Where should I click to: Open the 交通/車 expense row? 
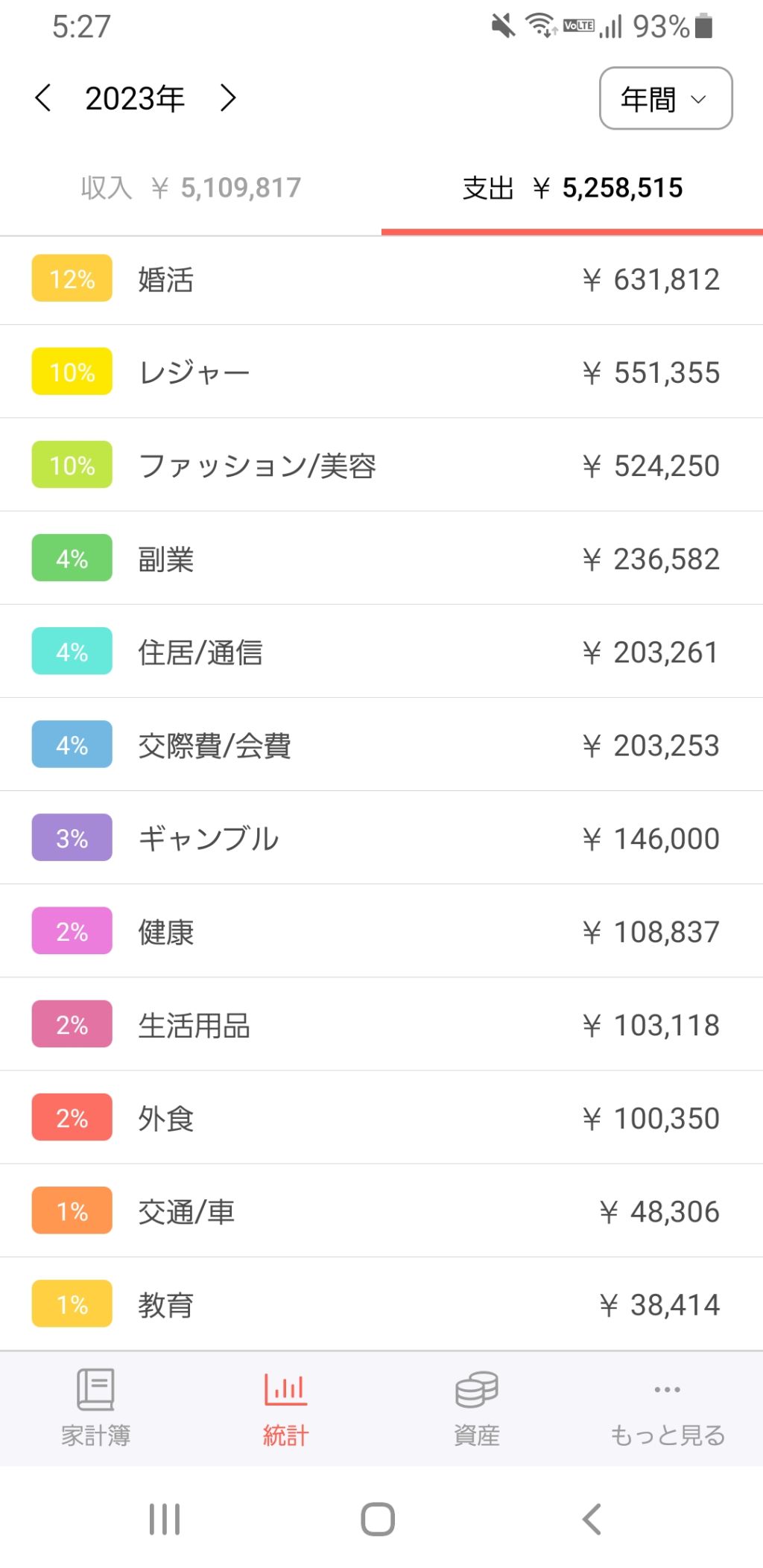381,1212
